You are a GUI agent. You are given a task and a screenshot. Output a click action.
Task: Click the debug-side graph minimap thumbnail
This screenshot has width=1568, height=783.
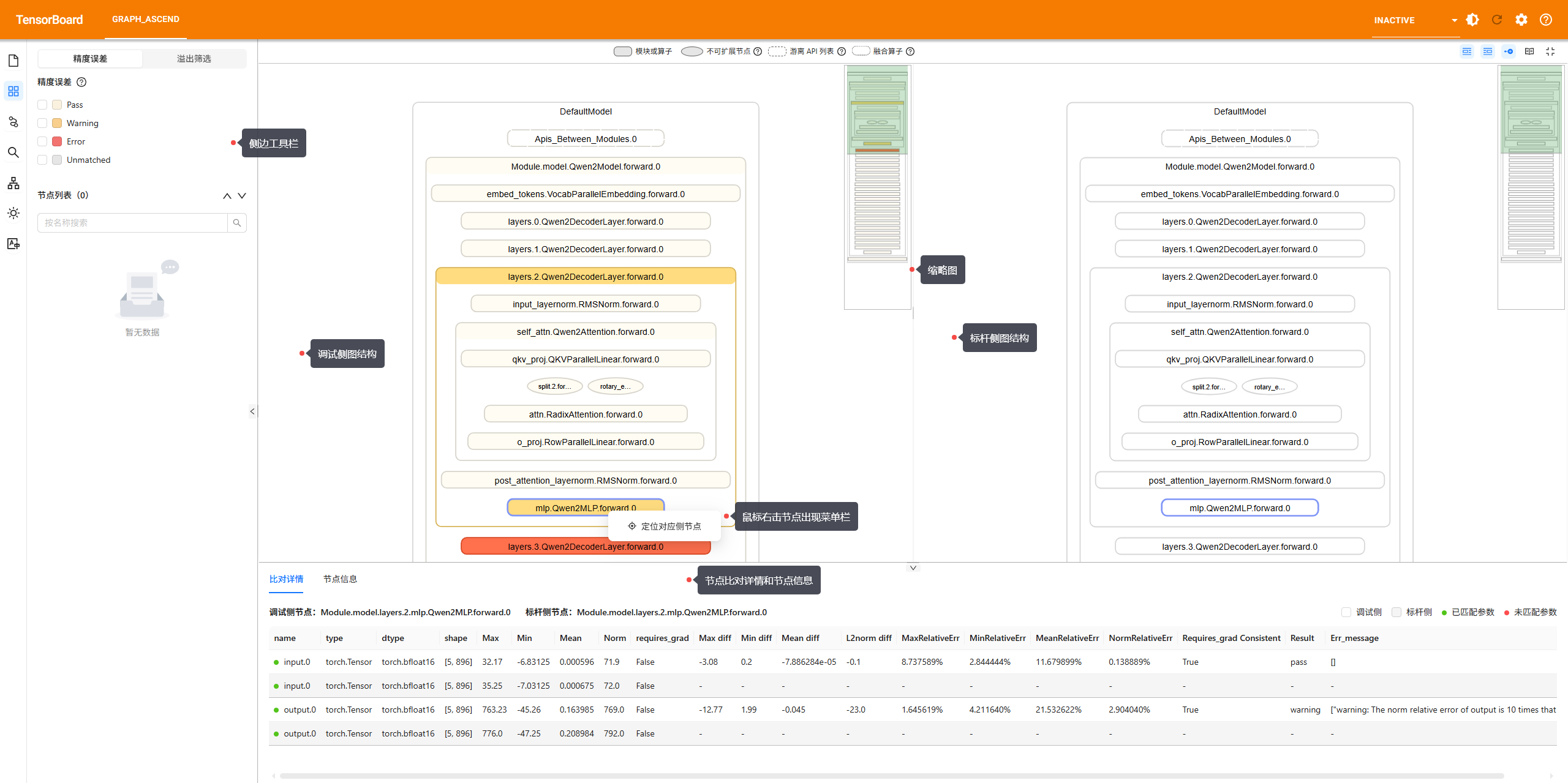coord(878,187)
